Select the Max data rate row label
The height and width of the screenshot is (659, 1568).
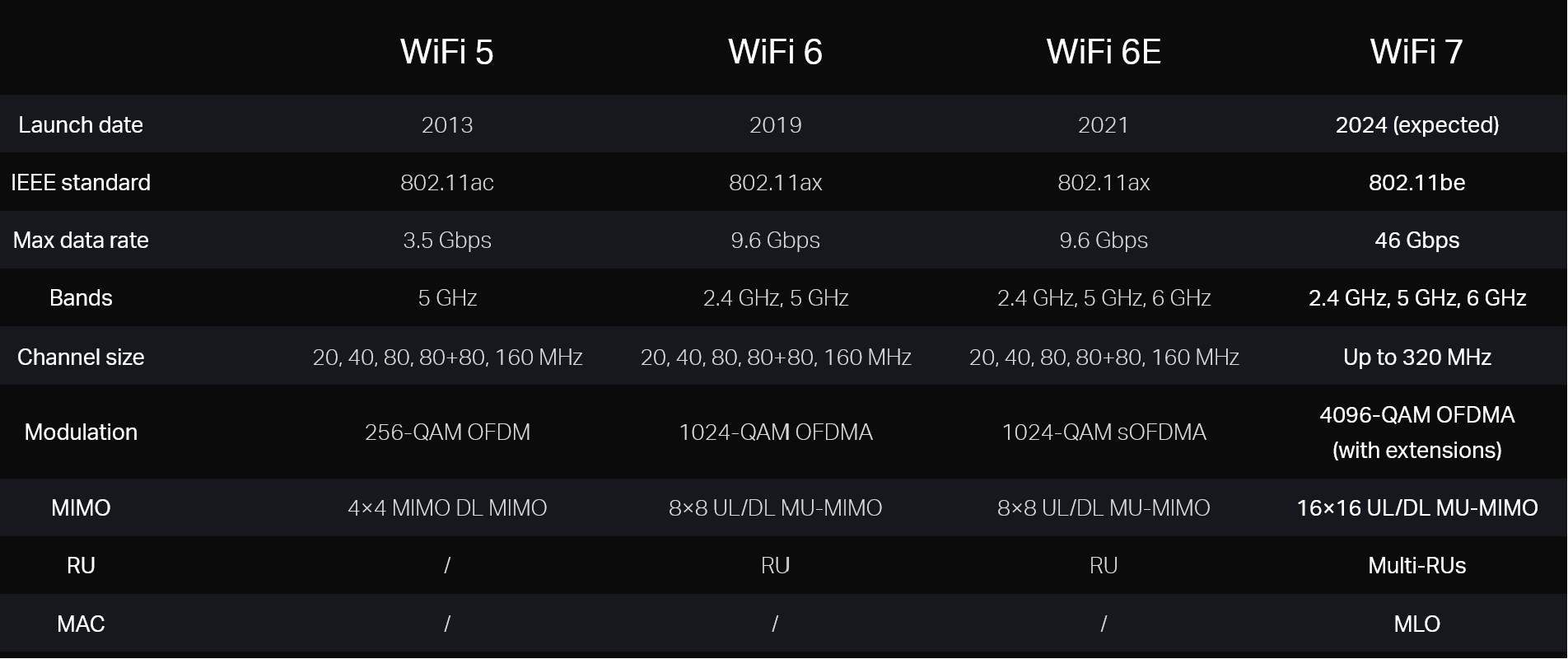coord(81,241)
